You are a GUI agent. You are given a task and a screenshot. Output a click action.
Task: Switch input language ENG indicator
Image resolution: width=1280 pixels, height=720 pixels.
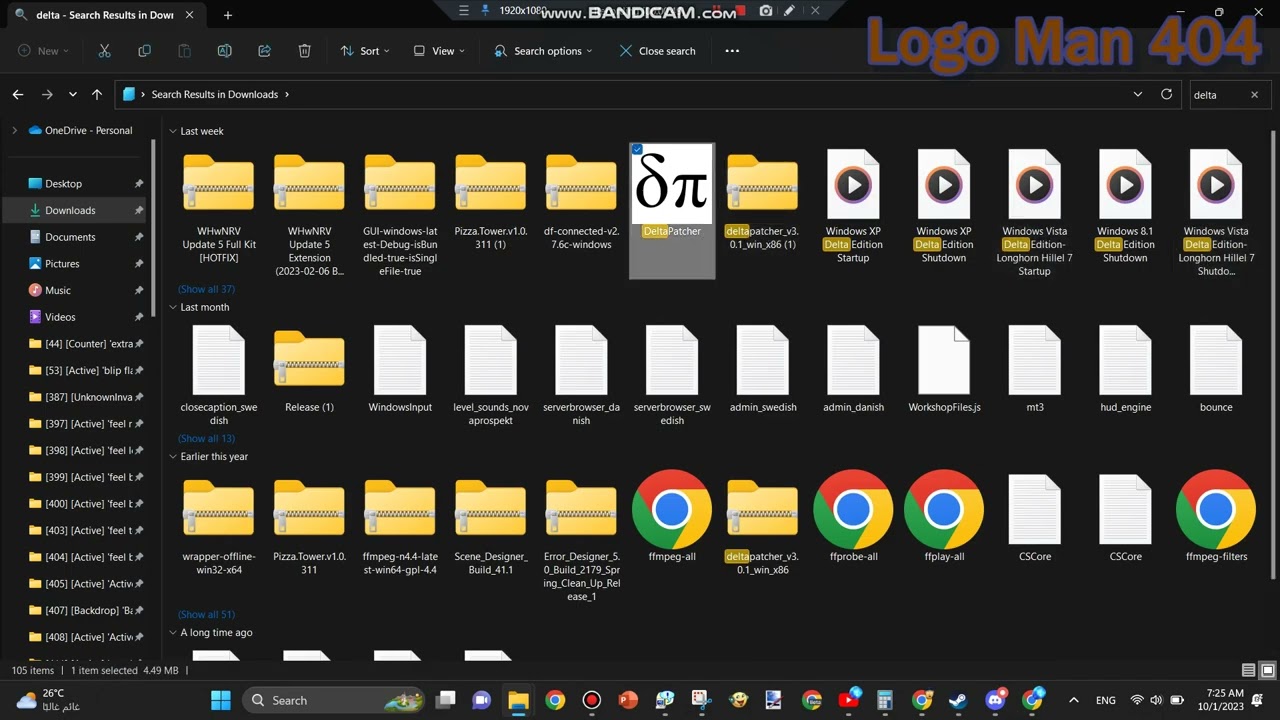1106,700
